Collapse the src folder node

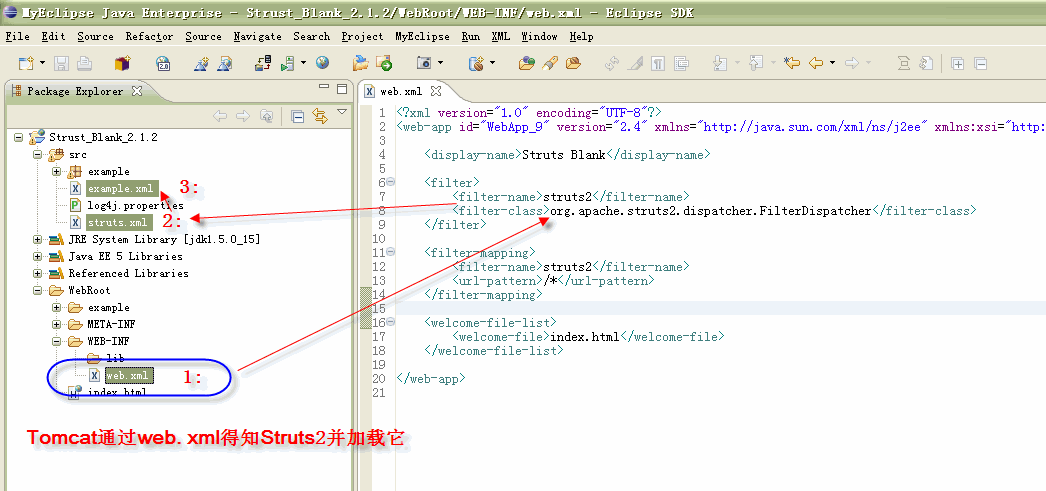pos(37,155)
